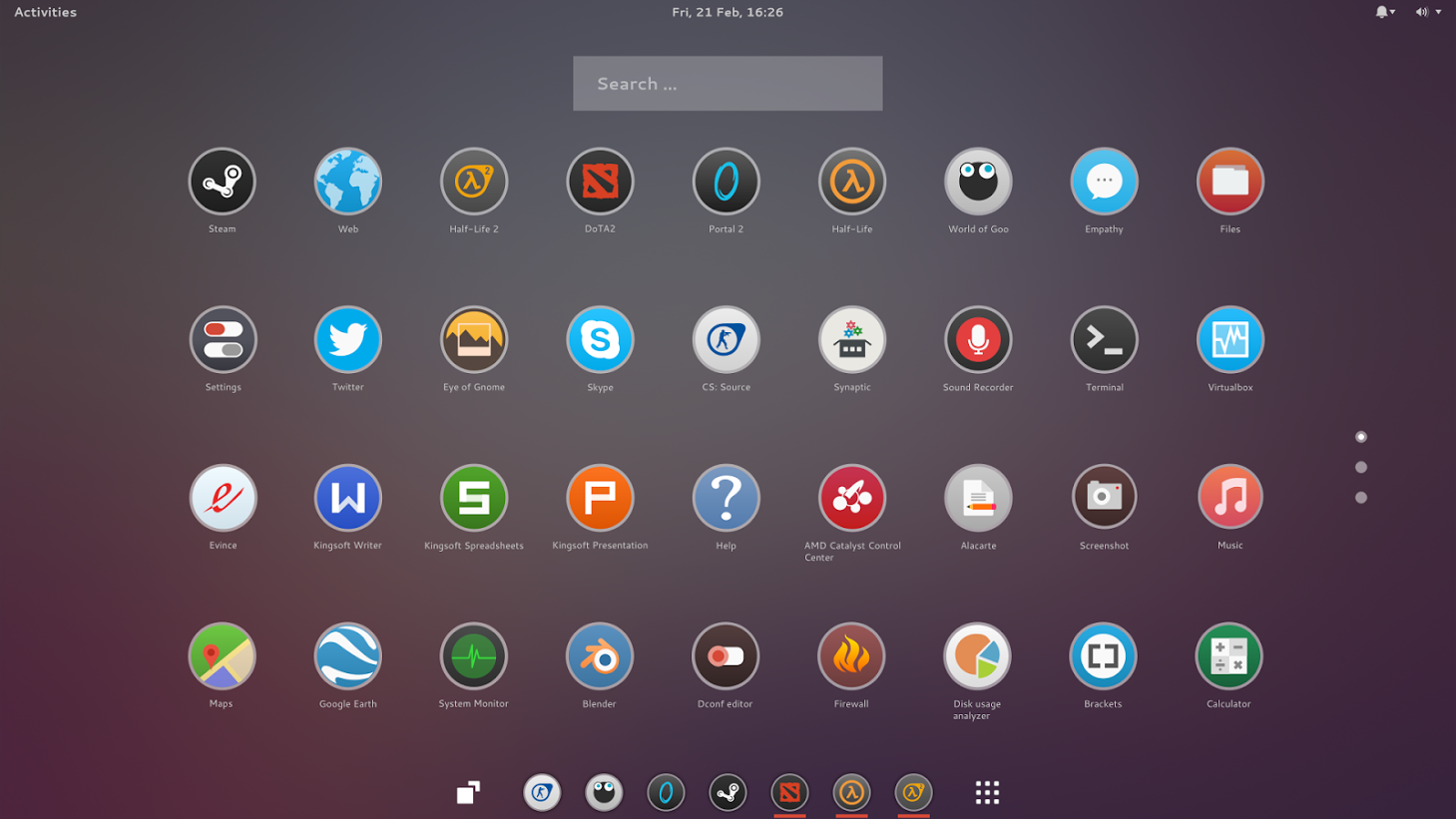Go to the third app page dot
Image resolution: width=1456 pixels, height=819 pixels.
[x=1360, y=497]
